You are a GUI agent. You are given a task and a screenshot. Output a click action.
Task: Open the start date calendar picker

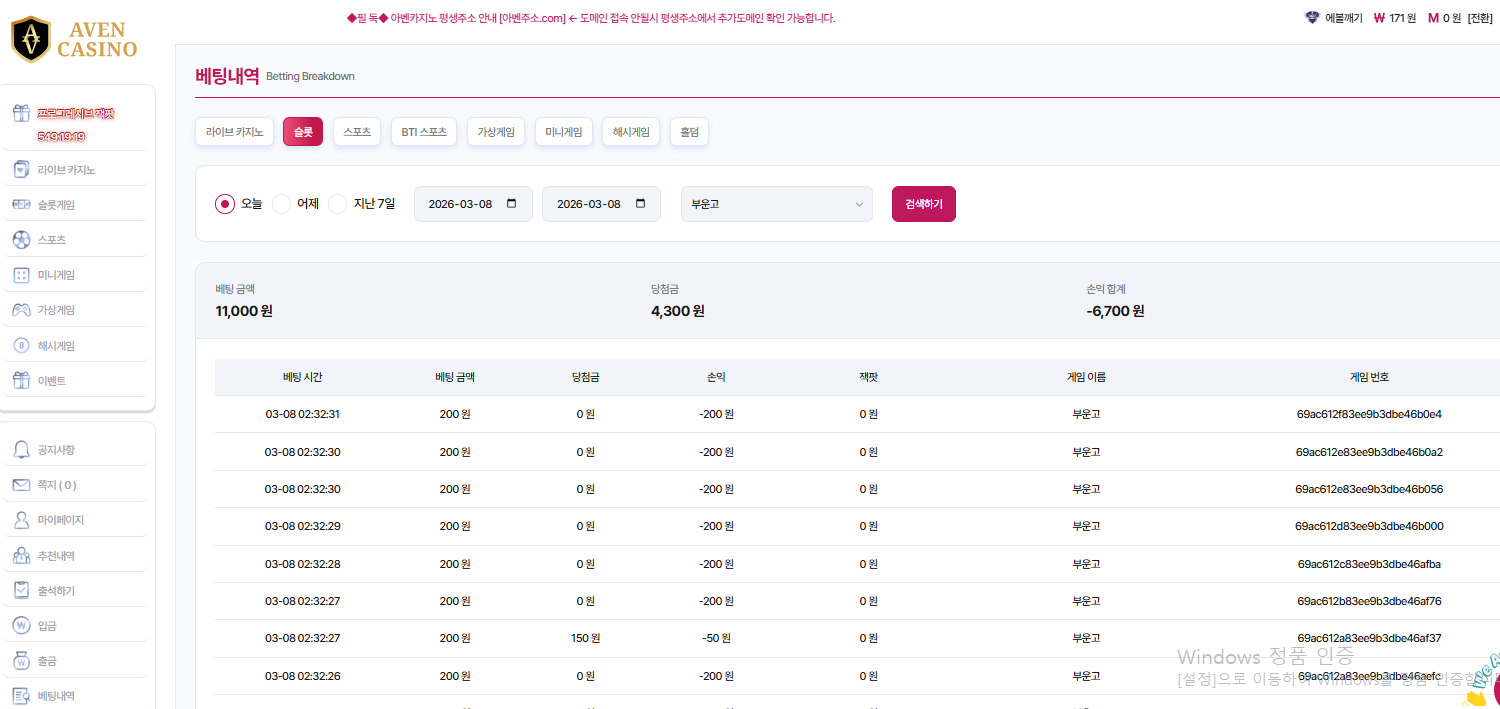pos(512,203)
